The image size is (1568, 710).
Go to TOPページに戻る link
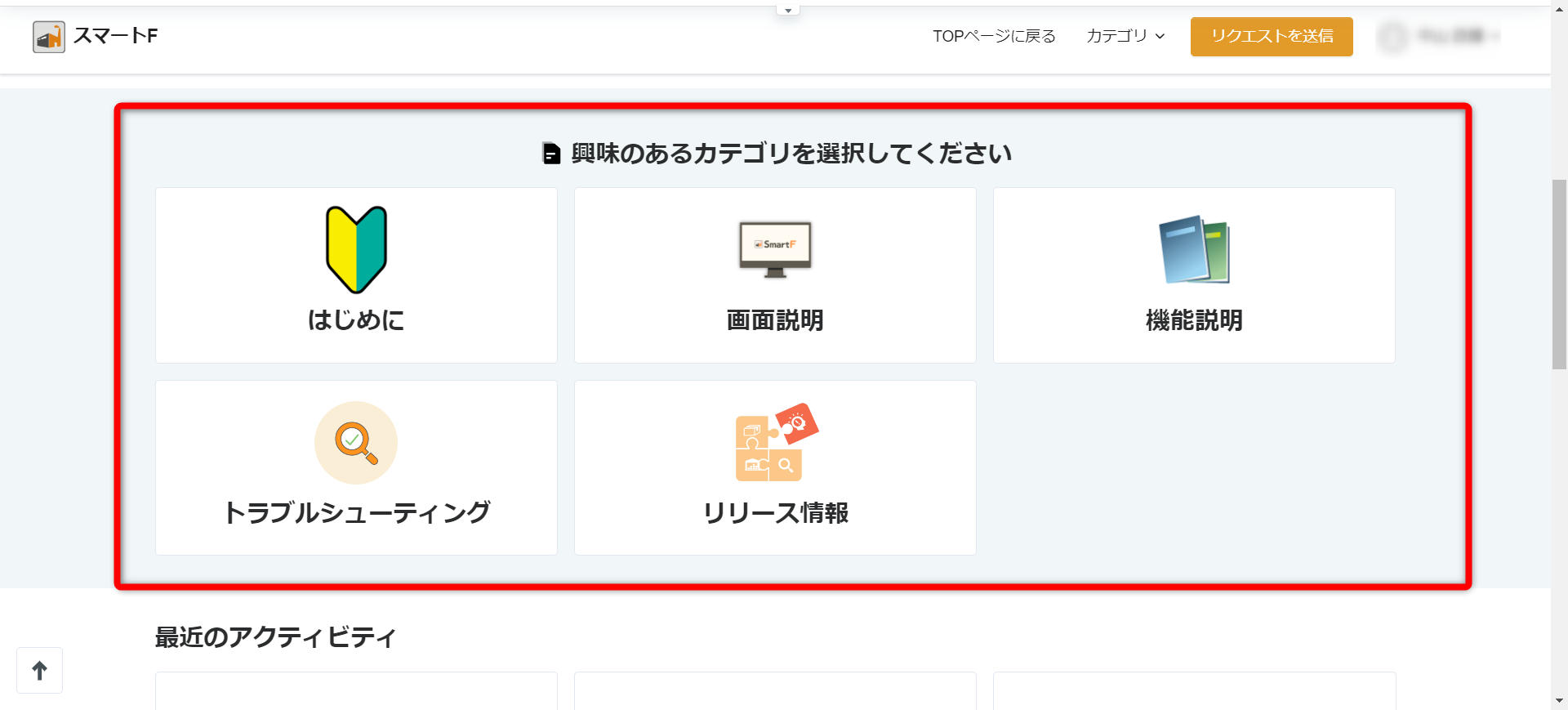(x=994, y=36)
